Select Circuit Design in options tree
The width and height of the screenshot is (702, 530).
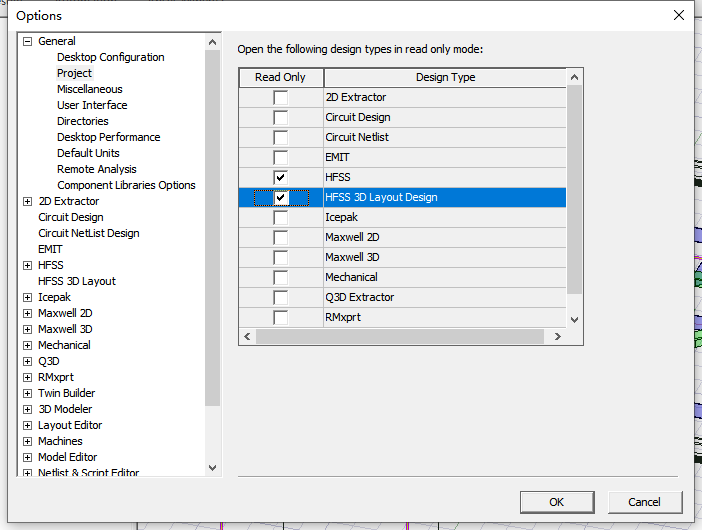[71, 217]
